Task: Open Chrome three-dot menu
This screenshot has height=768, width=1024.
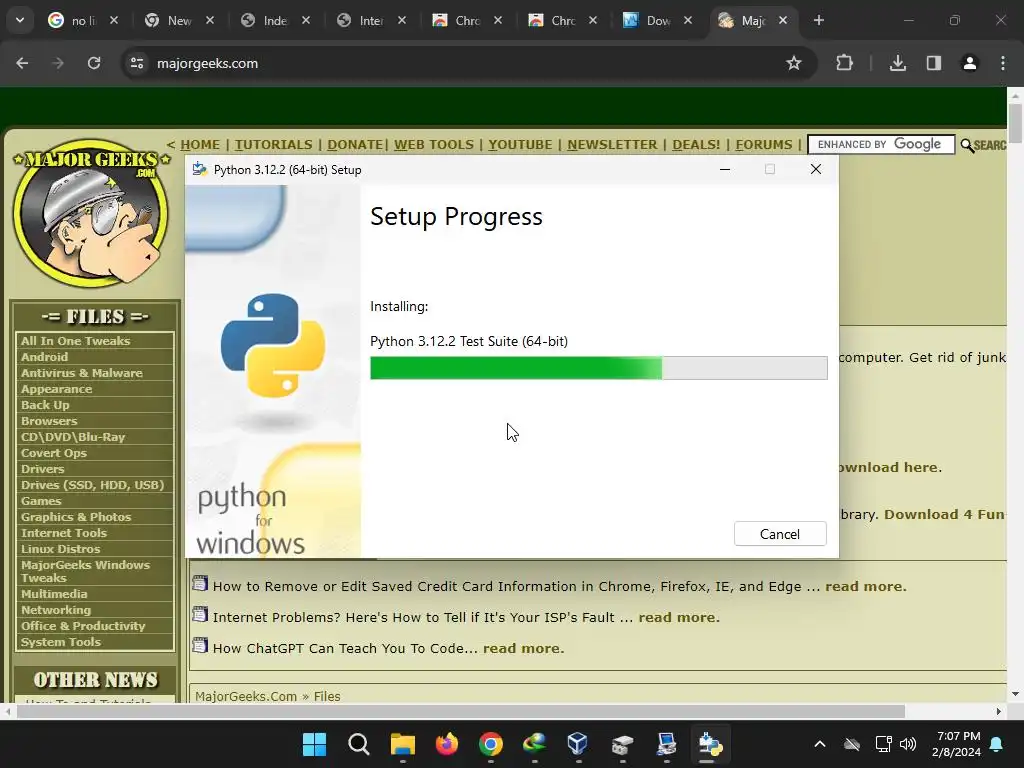Action: point(1003,63)
